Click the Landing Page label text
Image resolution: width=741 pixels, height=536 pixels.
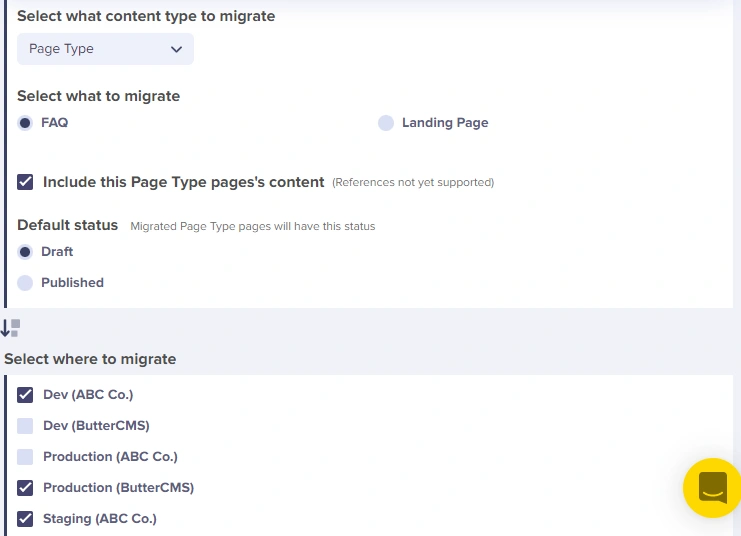[x=445, y=123]
